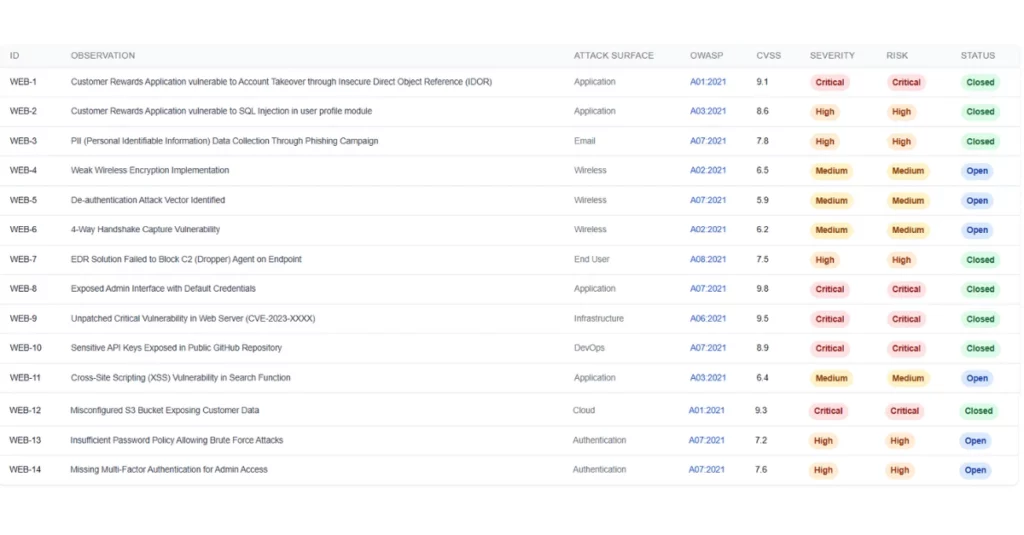Click the Cloud attack surface cell

(x=584, y=410)
